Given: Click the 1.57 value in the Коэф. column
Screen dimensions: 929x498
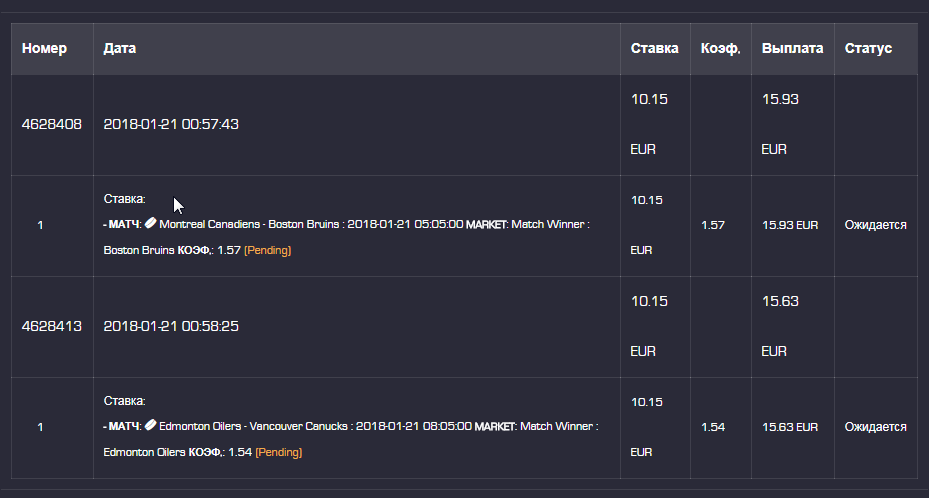Looking at the screenshot, I should tap(713, 225).
